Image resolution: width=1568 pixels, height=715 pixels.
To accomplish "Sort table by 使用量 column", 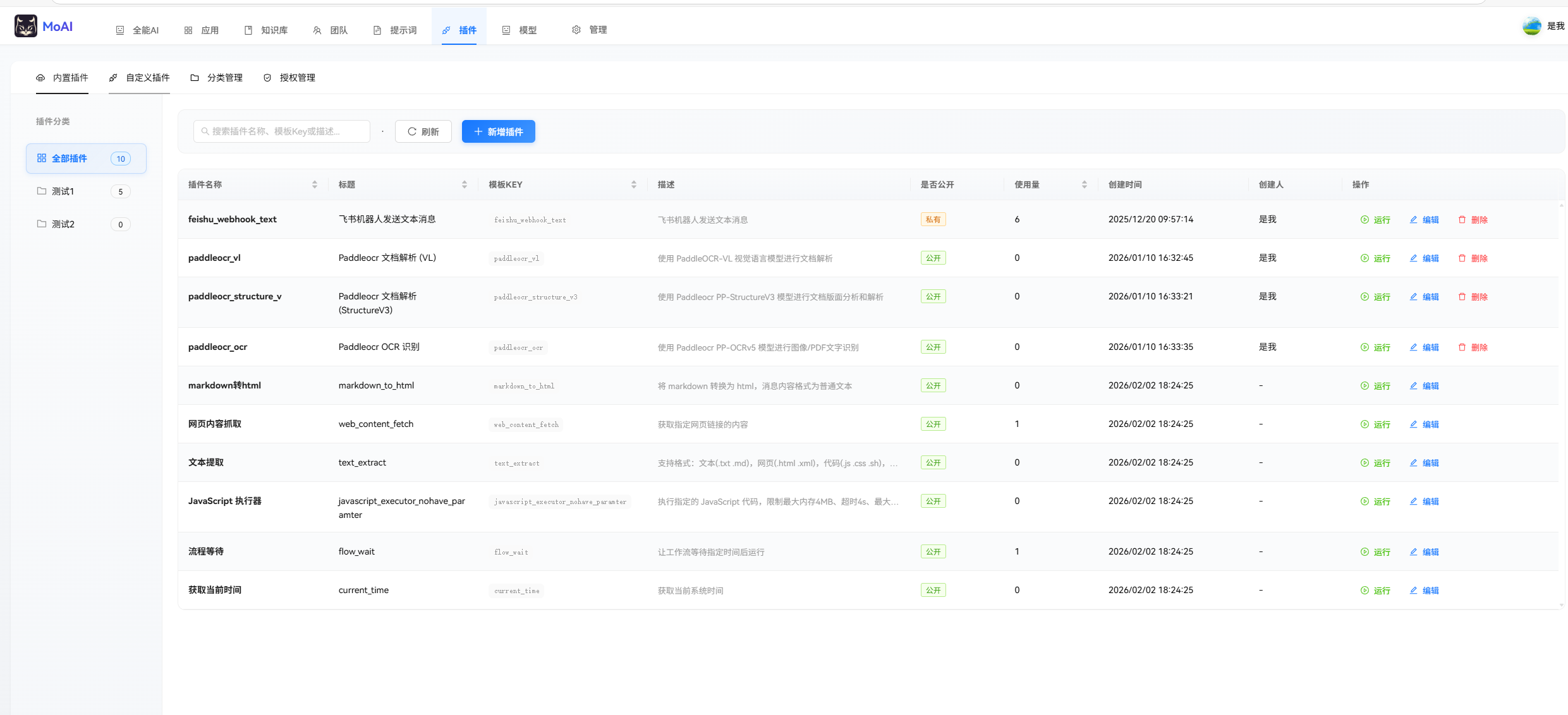I will [x=1085, y=184].
